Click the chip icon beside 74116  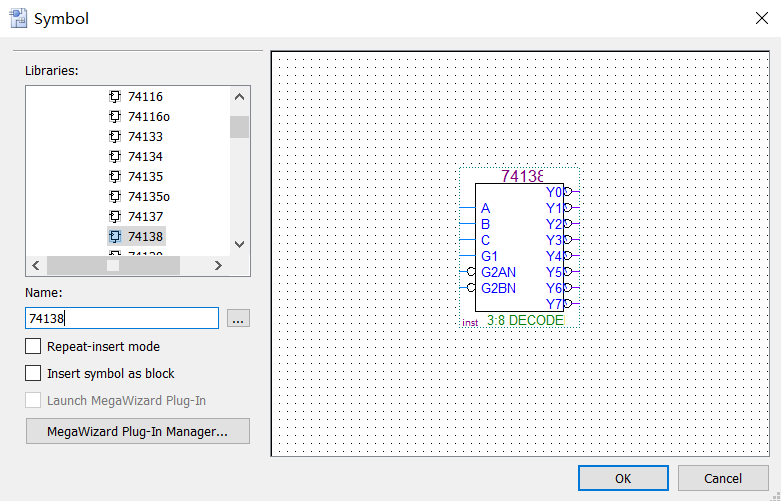click(115, 97)
